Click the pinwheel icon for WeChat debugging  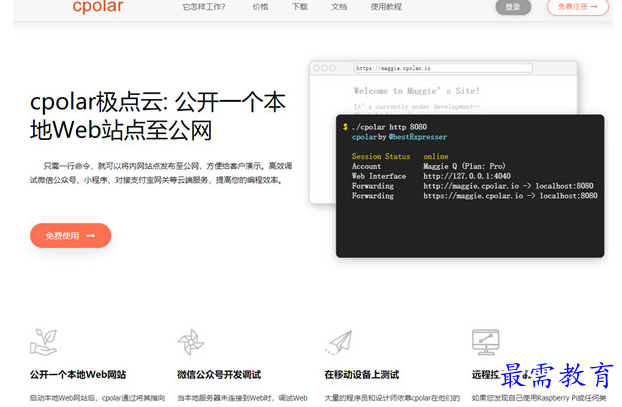[x=191, y=342]
